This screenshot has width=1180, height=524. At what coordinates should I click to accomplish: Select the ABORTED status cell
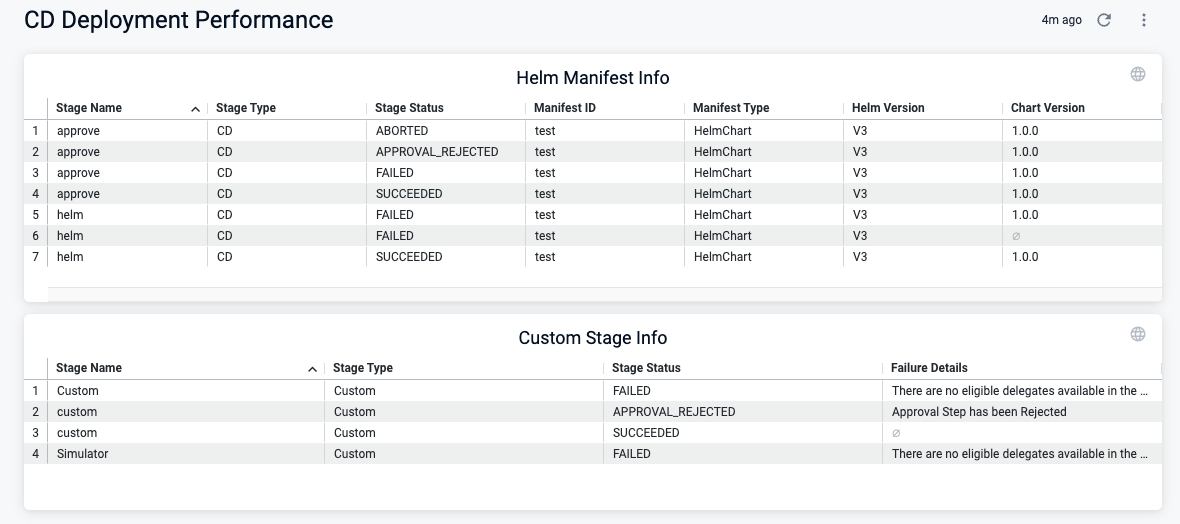402,131
